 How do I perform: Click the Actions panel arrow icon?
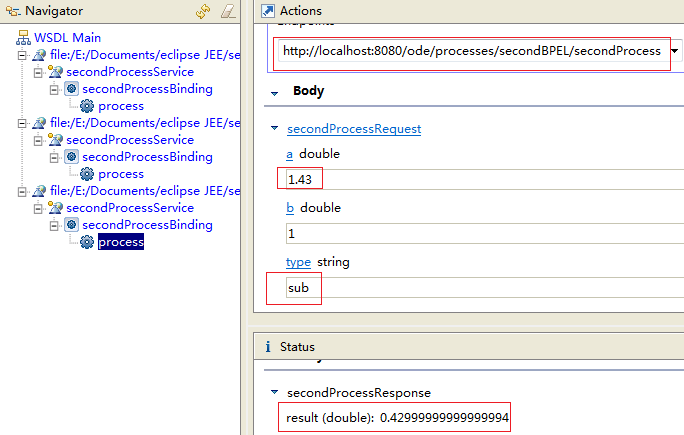267,11
